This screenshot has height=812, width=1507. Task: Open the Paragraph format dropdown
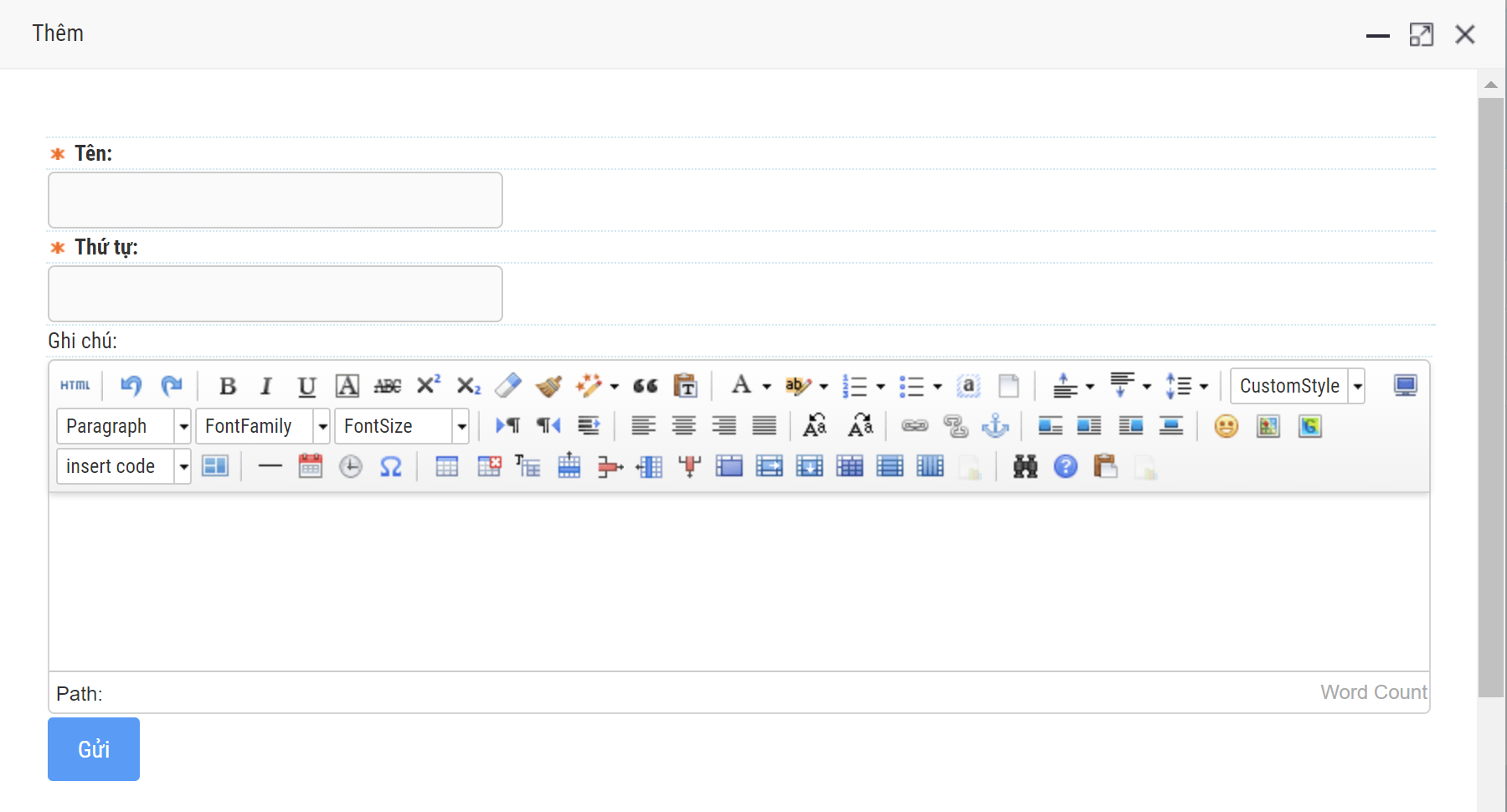[x=183, y=426]
